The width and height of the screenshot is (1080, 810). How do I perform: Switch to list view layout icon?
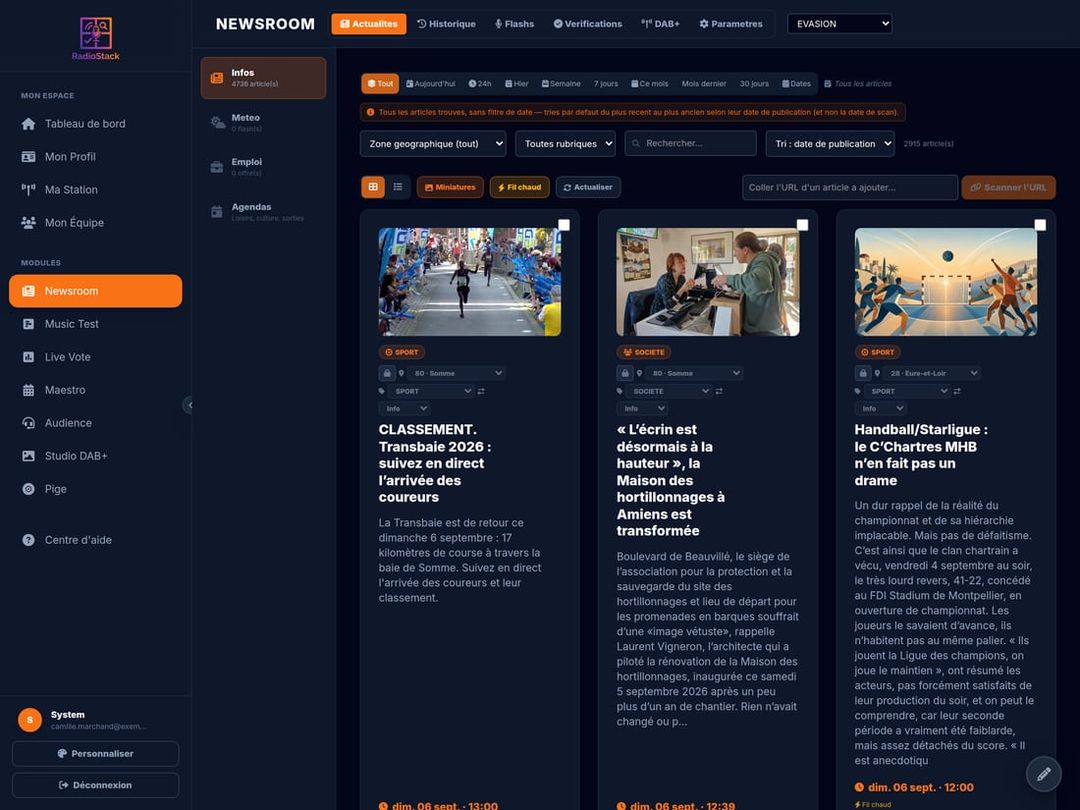tap(398, 187)
